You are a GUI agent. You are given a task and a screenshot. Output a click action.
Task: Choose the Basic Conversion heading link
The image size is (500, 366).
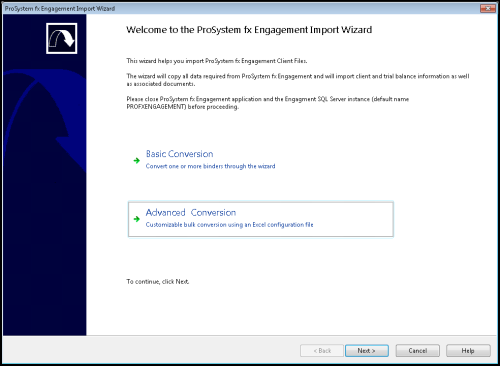click(x=179, y=154)
